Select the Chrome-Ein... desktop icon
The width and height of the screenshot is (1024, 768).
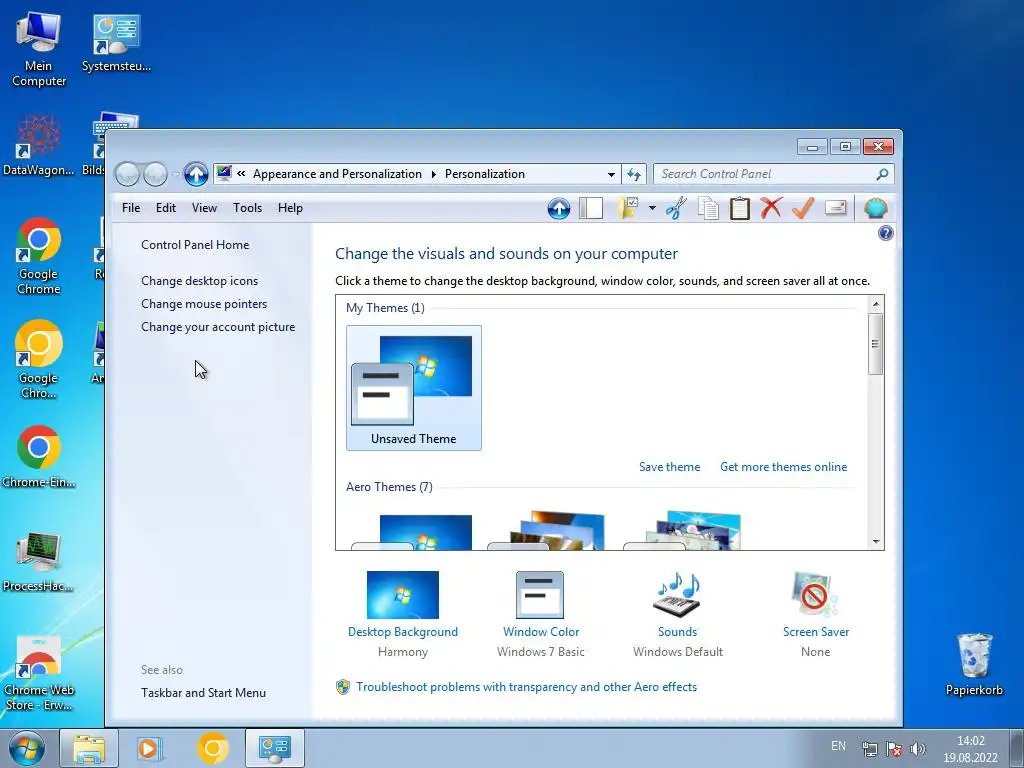39,457
